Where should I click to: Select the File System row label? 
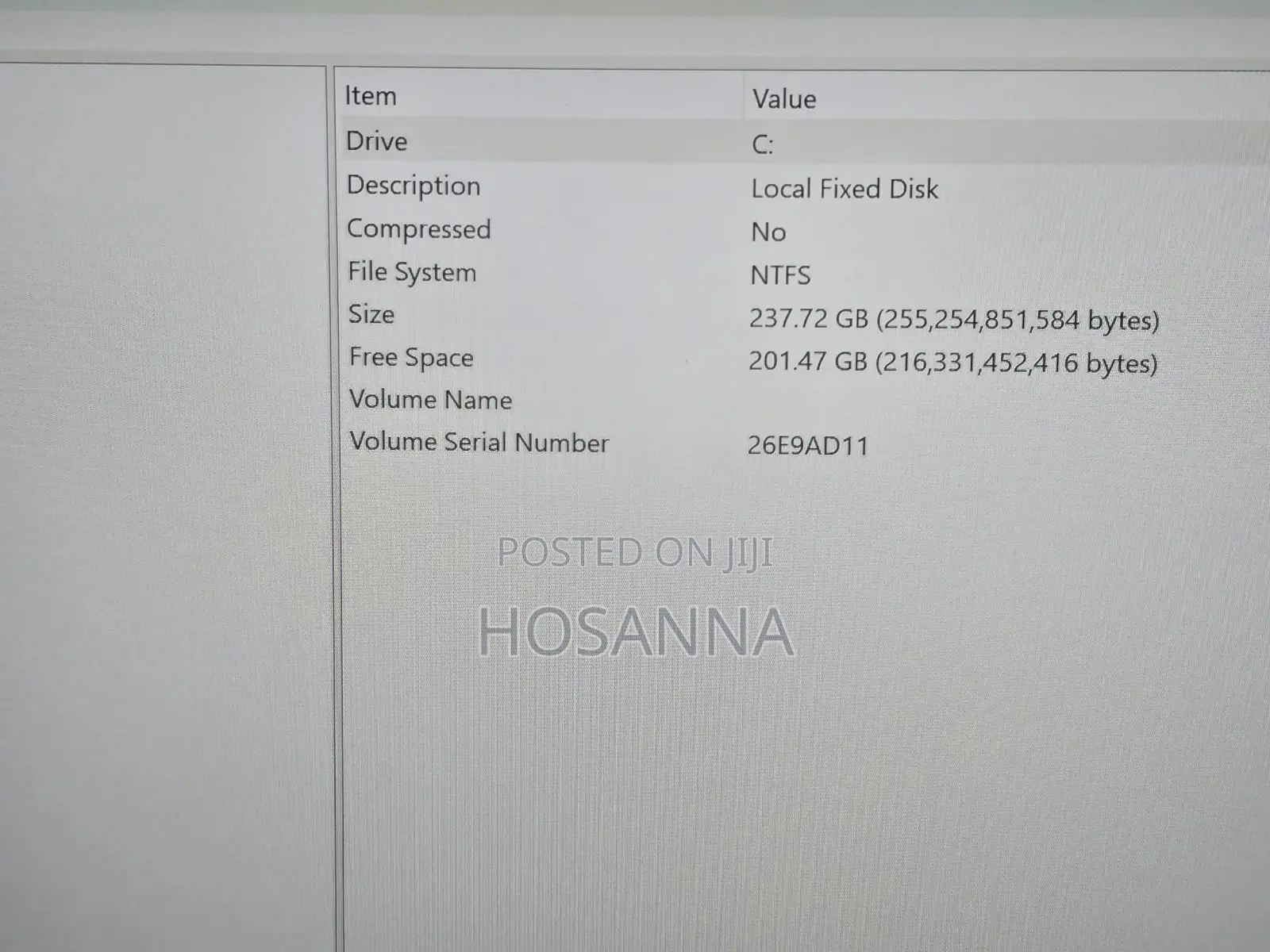pyautogui.click(x=412, y=272)
